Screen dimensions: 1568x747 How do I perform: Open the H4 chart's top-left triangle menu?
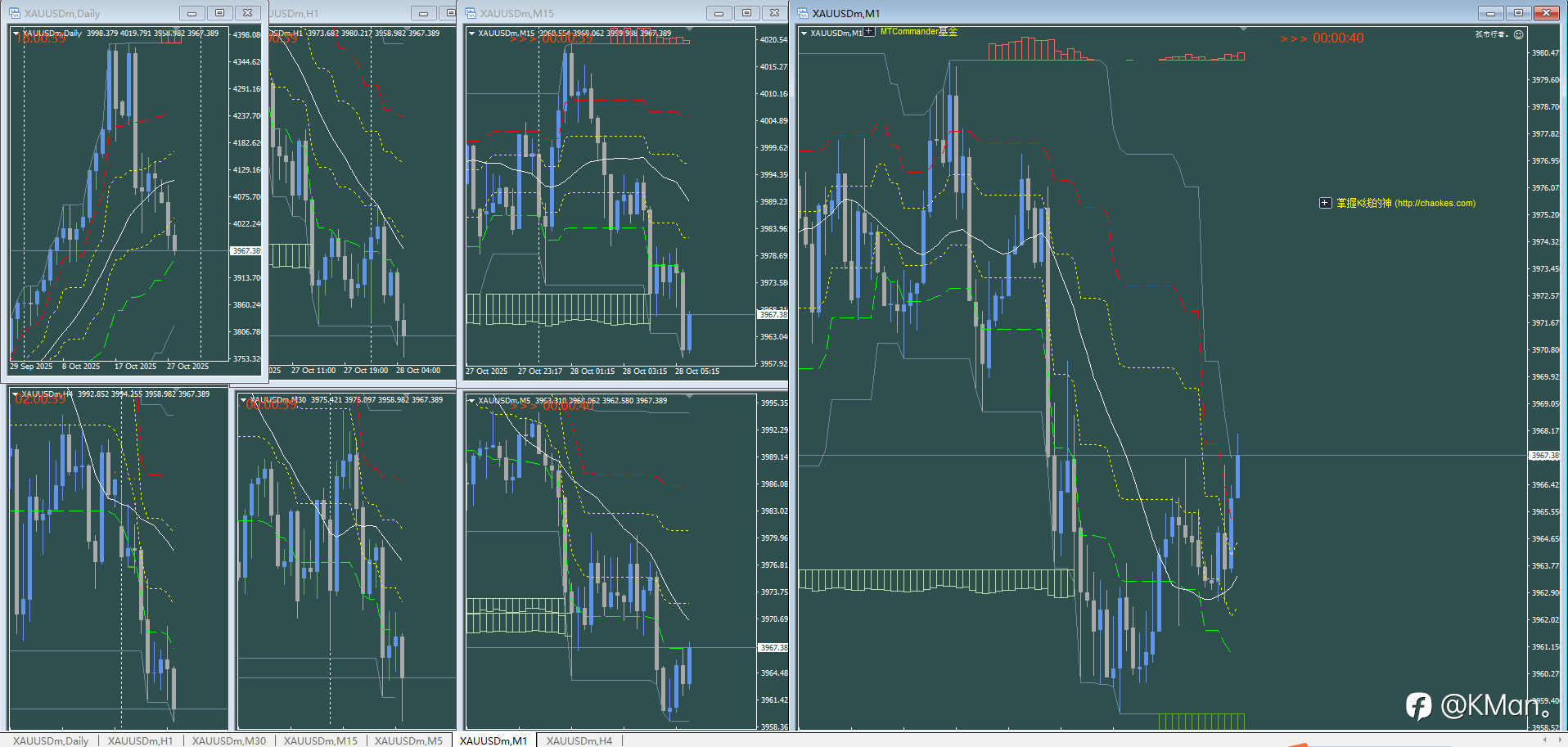tap(16, 394)
